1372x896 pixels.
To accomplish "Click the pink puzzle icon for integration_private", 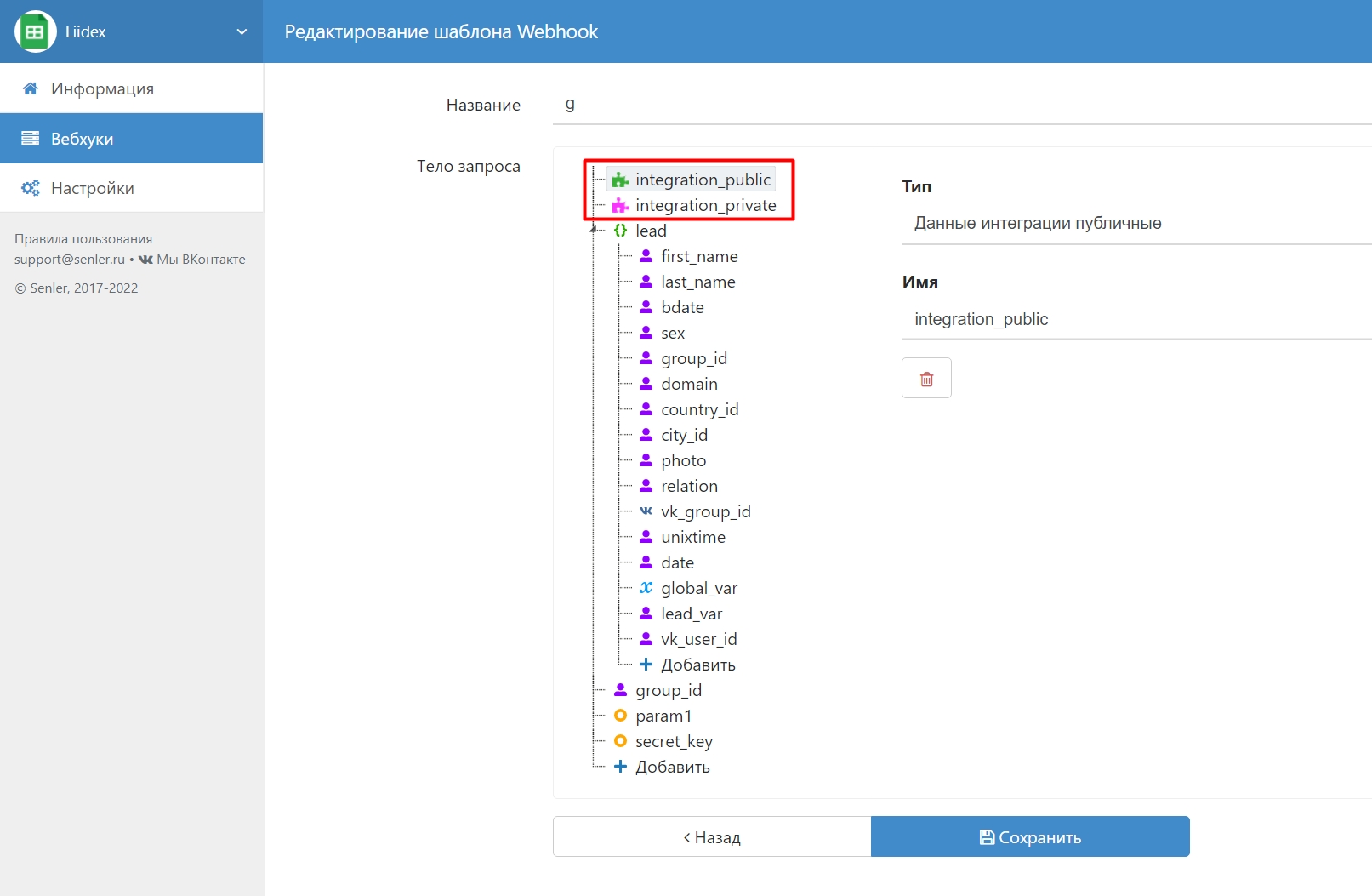I will [x=620, y=205].
